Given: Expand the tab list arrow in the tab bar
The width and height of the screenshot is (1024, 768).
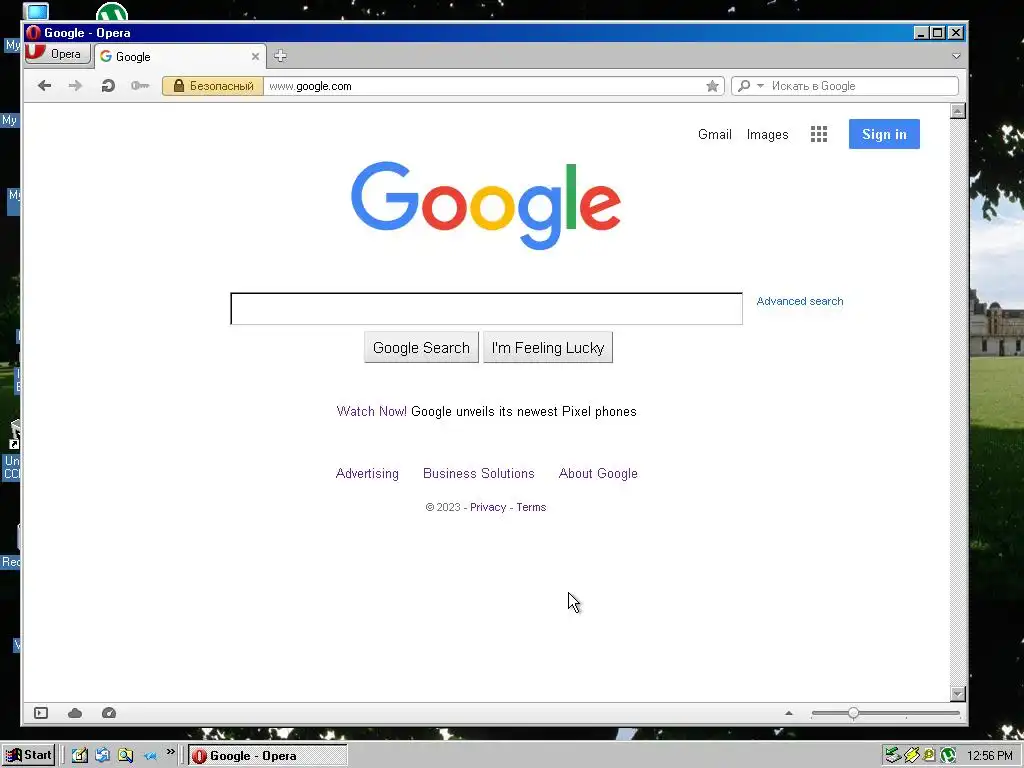Looking at the screenshot, I should point(956,56).
